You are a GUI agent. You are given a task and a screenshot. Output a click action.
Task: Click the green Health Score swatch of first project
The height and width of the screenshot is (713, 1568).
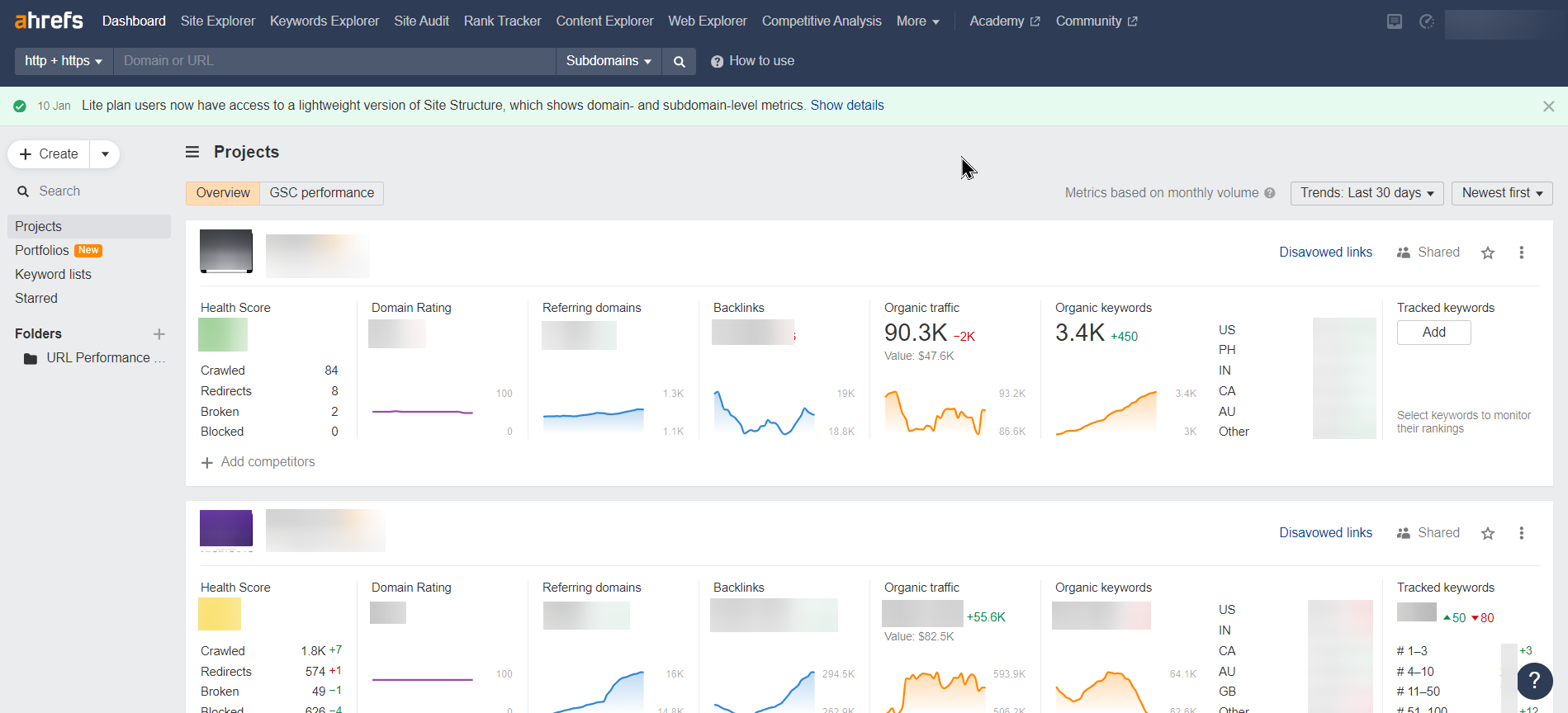(223, 335)
